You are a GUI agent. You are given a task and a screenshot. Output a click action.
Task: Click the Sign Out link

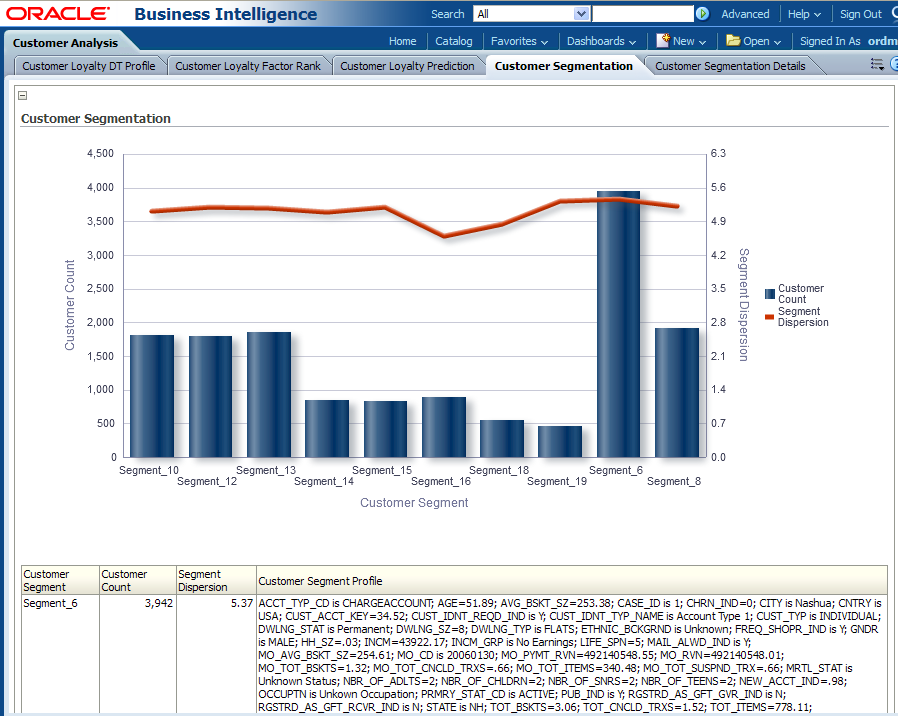[x=860, y=14]
